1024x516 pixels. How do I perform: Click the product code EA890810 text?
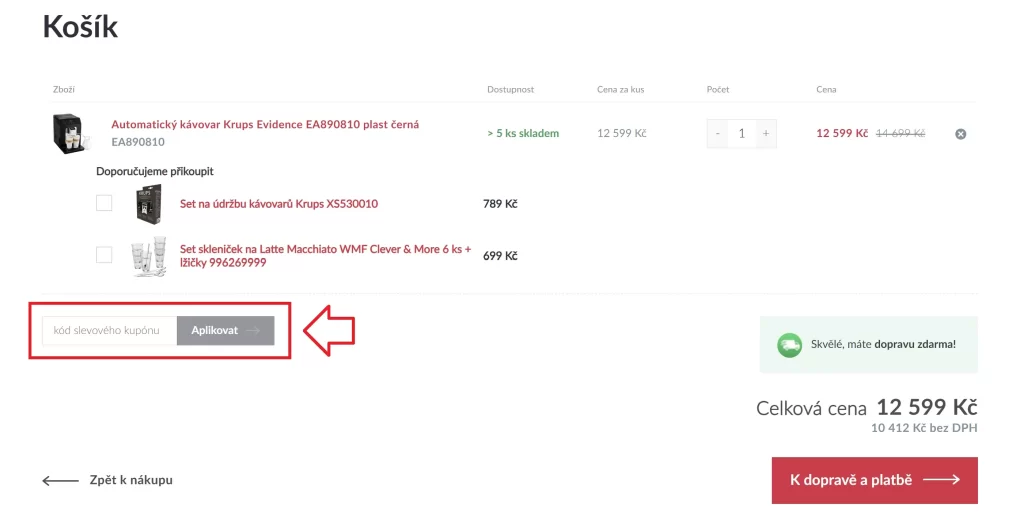[x=138, y=142]
